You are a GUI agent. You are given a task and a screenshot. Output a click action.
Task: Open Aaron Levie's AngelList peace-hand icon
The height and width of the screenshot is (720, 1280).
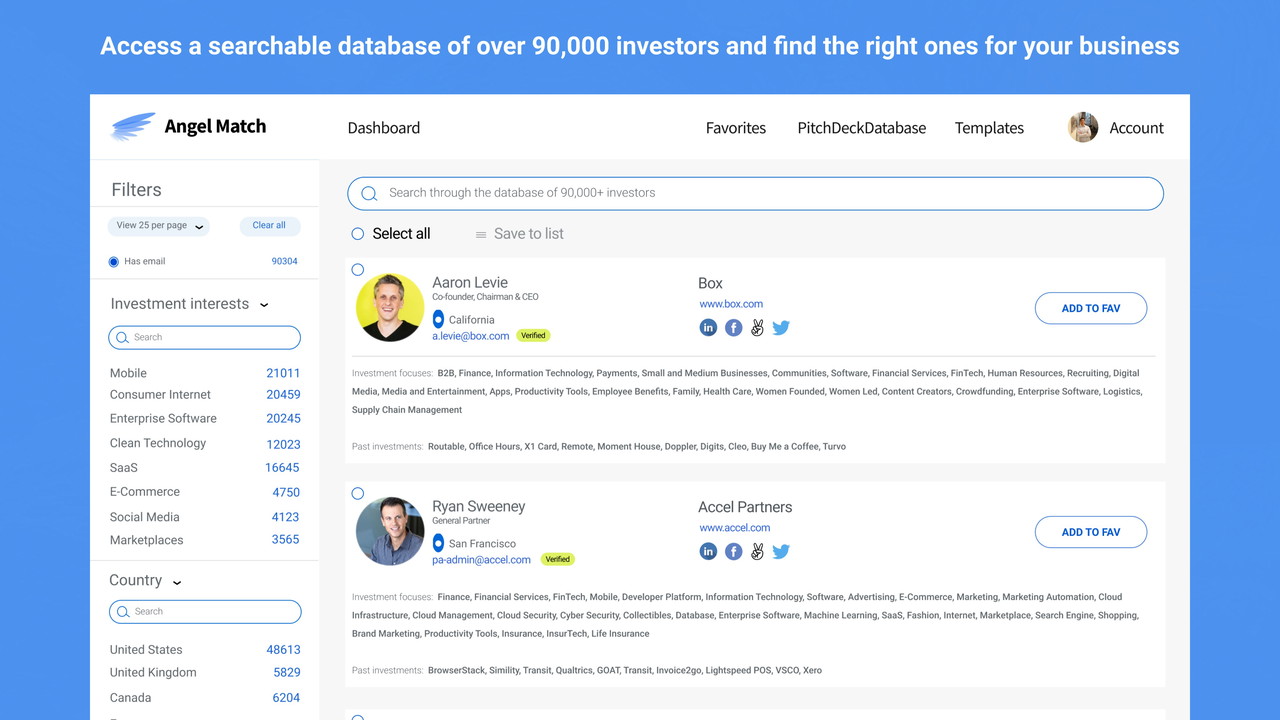point(757,328)
